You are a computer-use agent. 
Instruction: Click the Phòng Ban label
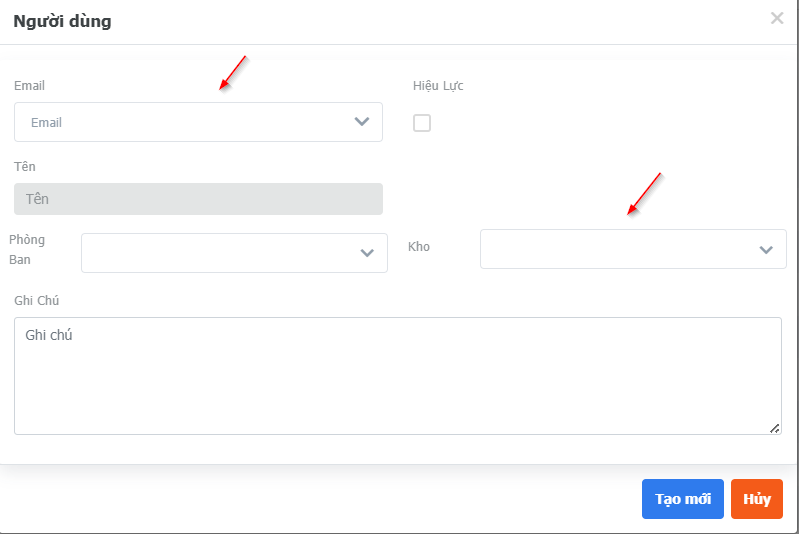pyautogui.click(x=27, y=250)
